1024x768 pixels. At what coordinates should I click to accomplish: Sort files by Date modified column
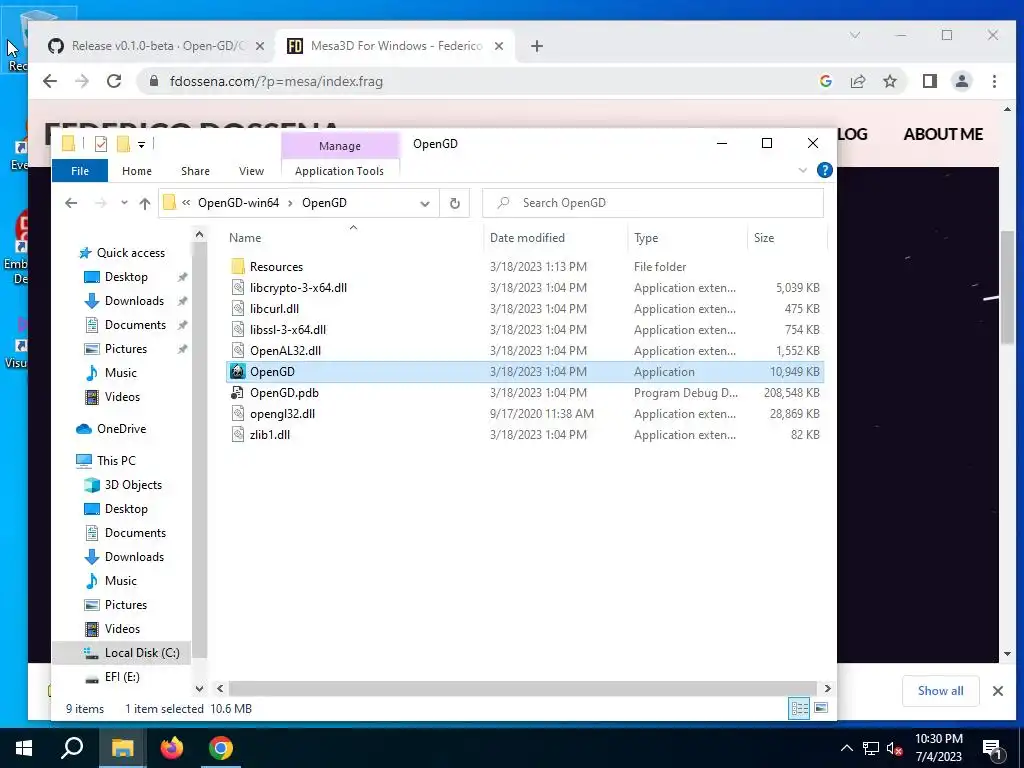(x=527, y=238)
